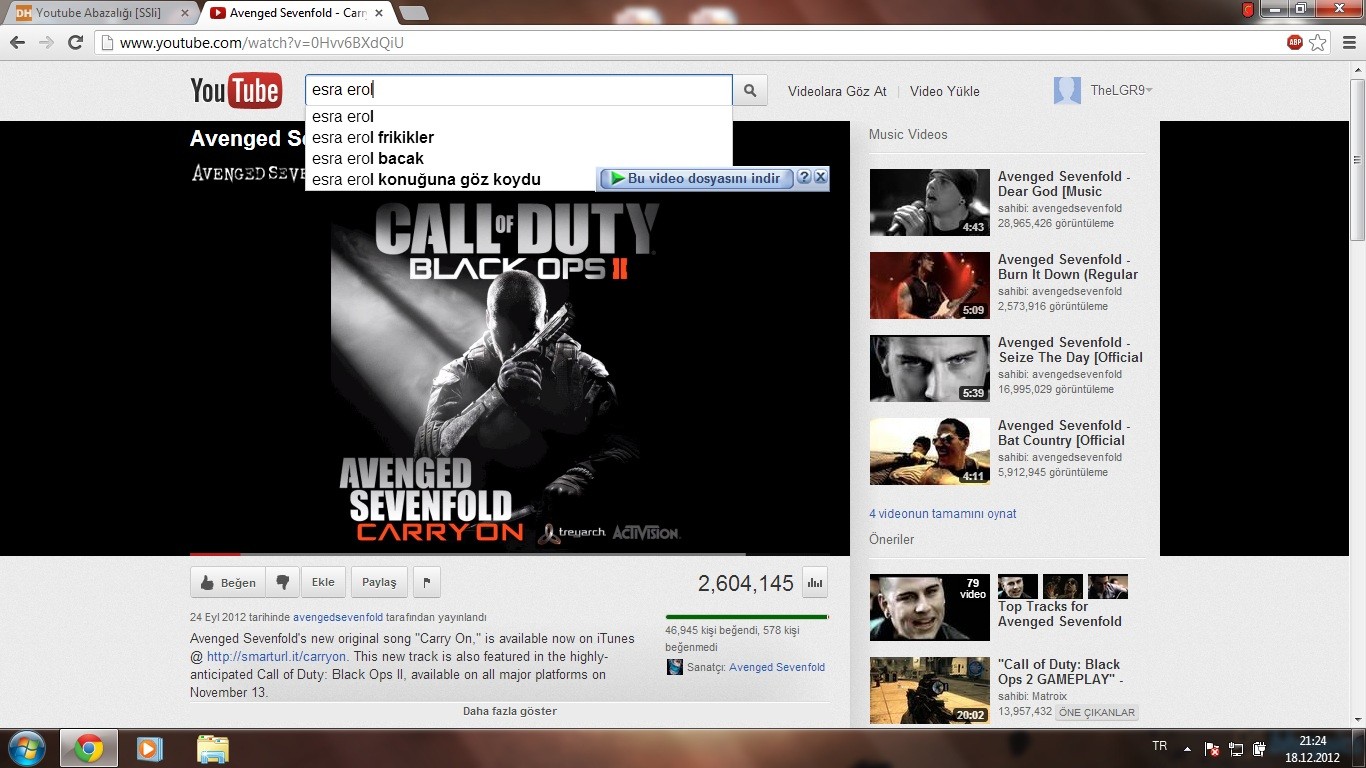Show hidden tray icons arrow
The width and height of the screenshot is (1366, 768).
pos(1187,748)
